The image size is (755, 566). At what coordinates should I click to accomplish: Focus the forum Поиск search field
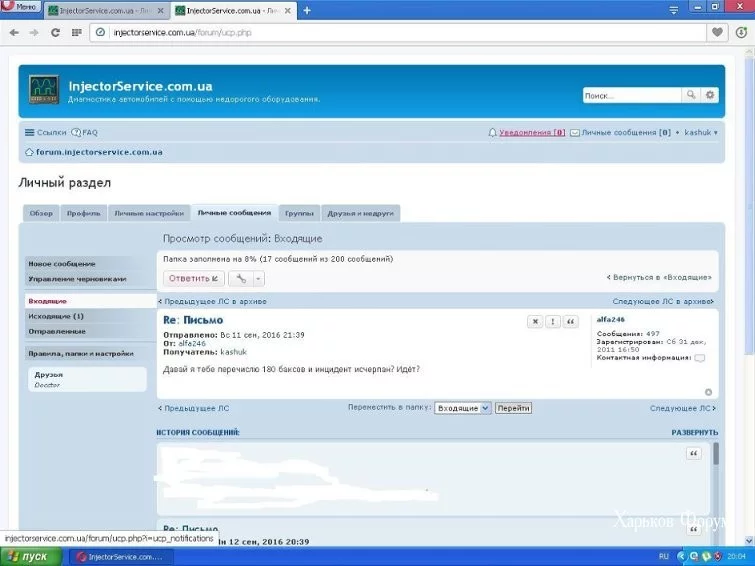pos(632,95)
